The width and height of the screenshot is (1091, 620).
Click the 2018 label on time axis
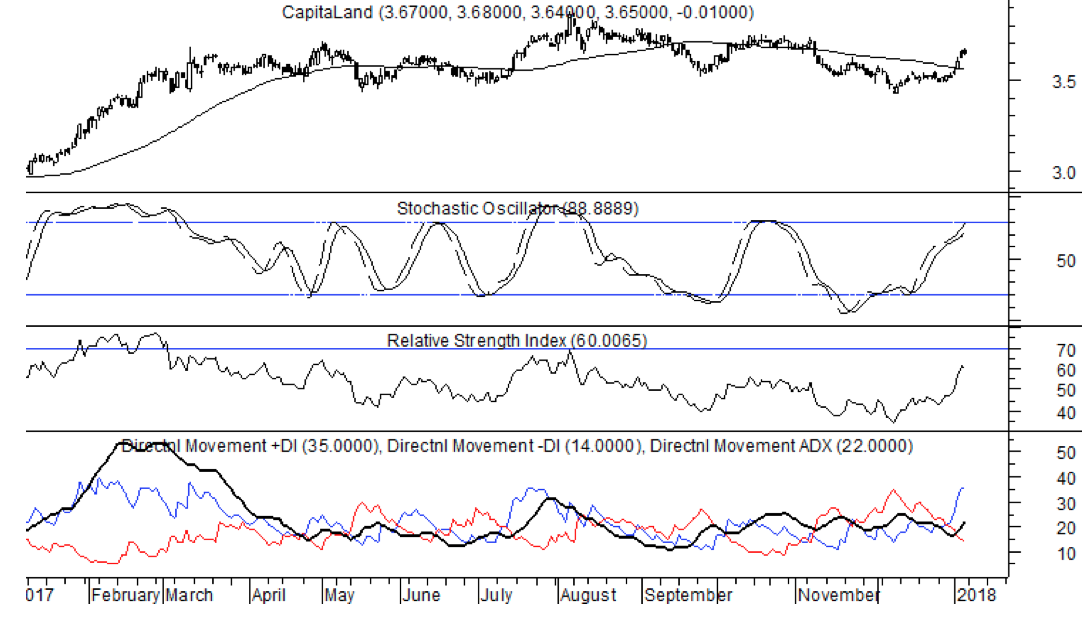click(x=977, y=596)
